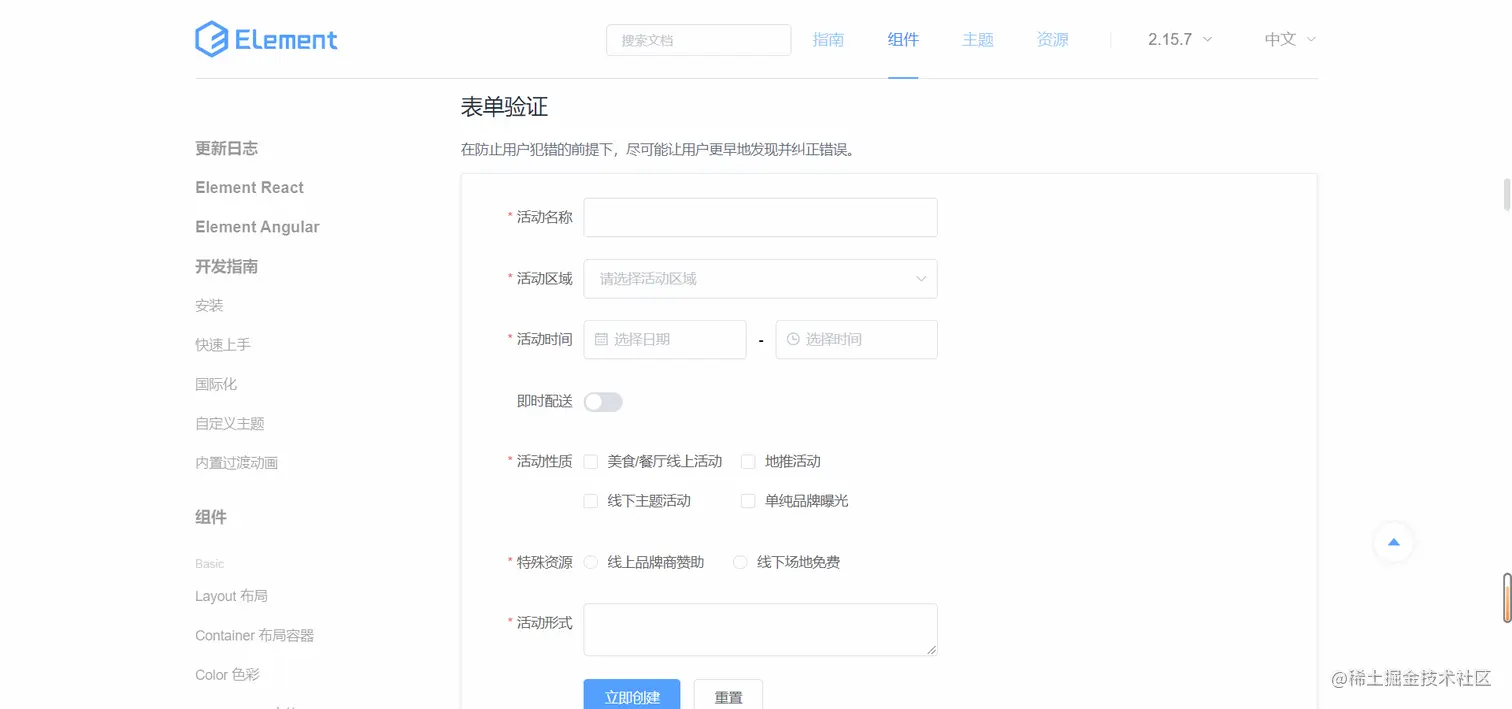Viewport: 1512px width, 709px height.
Task: Select the 线下场地免费 radio button
Action: pyautogui.click(x=740, y=562)
